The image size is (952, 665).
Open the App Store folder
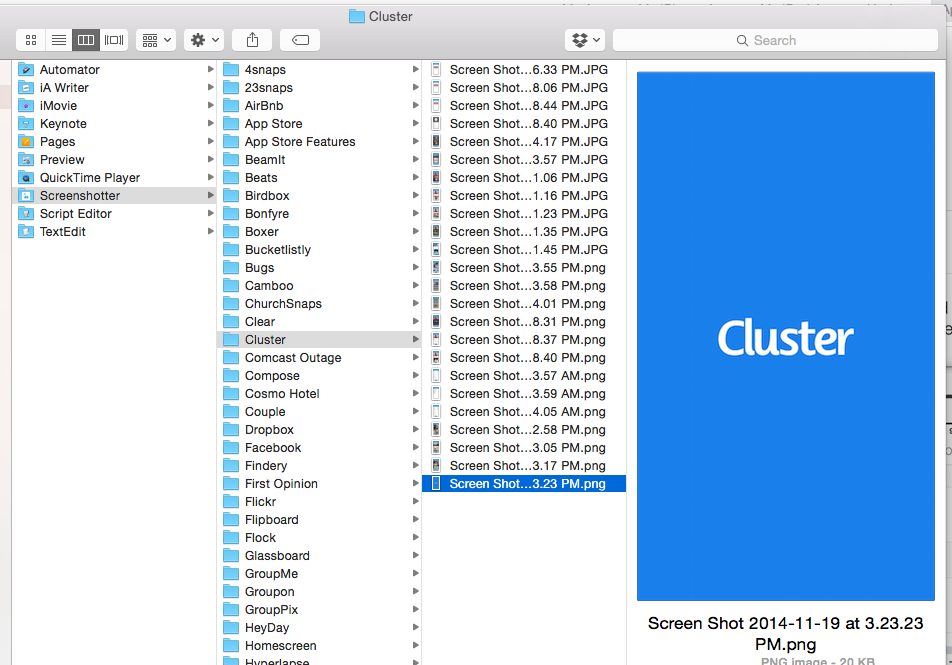(319, 124)
